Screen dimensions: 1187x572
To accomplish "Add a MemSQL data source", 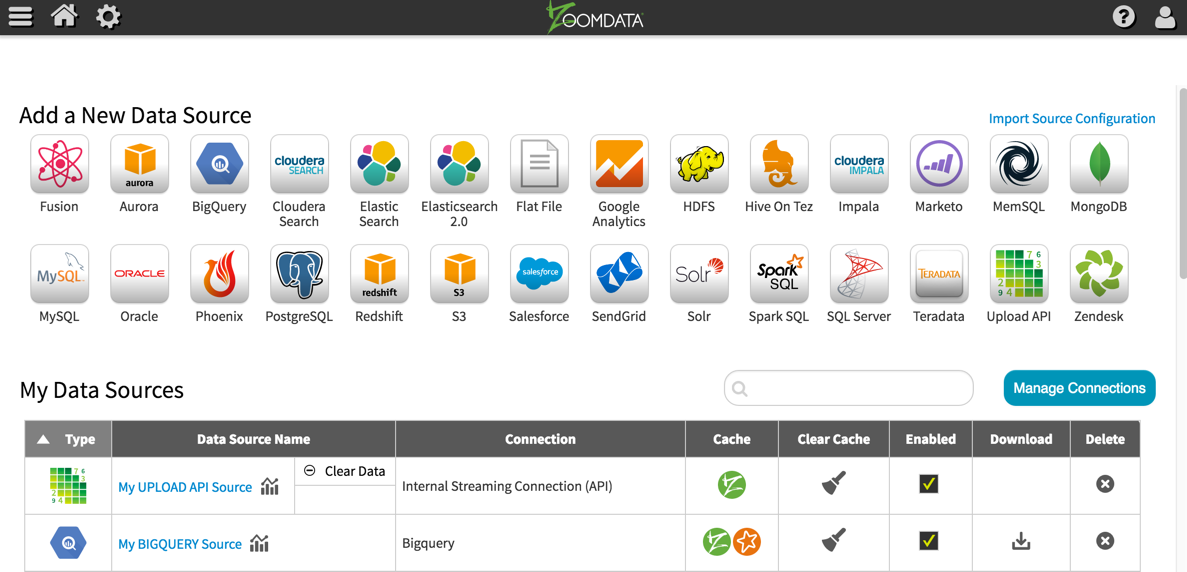I will (x=1019, y=164).
